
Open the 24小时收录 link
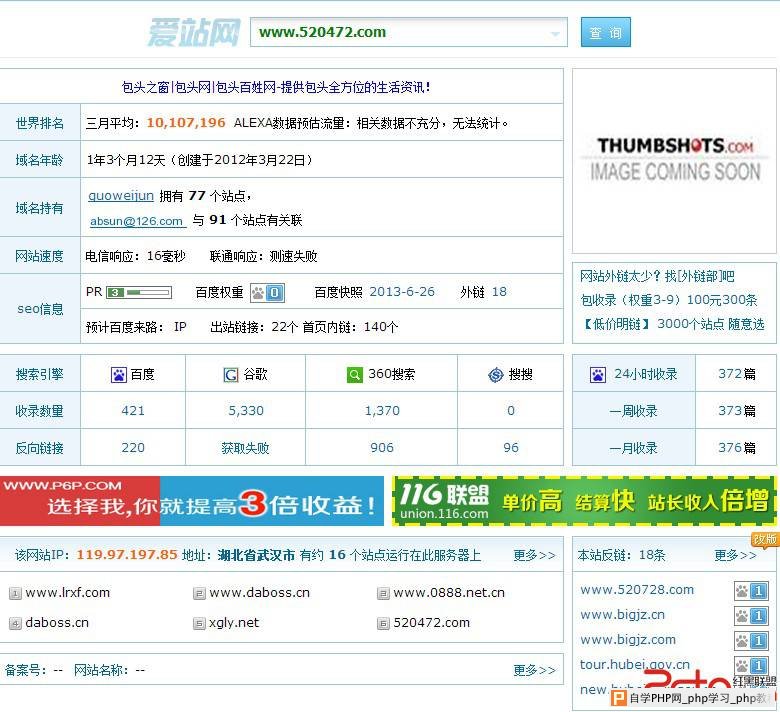point(646,374)
